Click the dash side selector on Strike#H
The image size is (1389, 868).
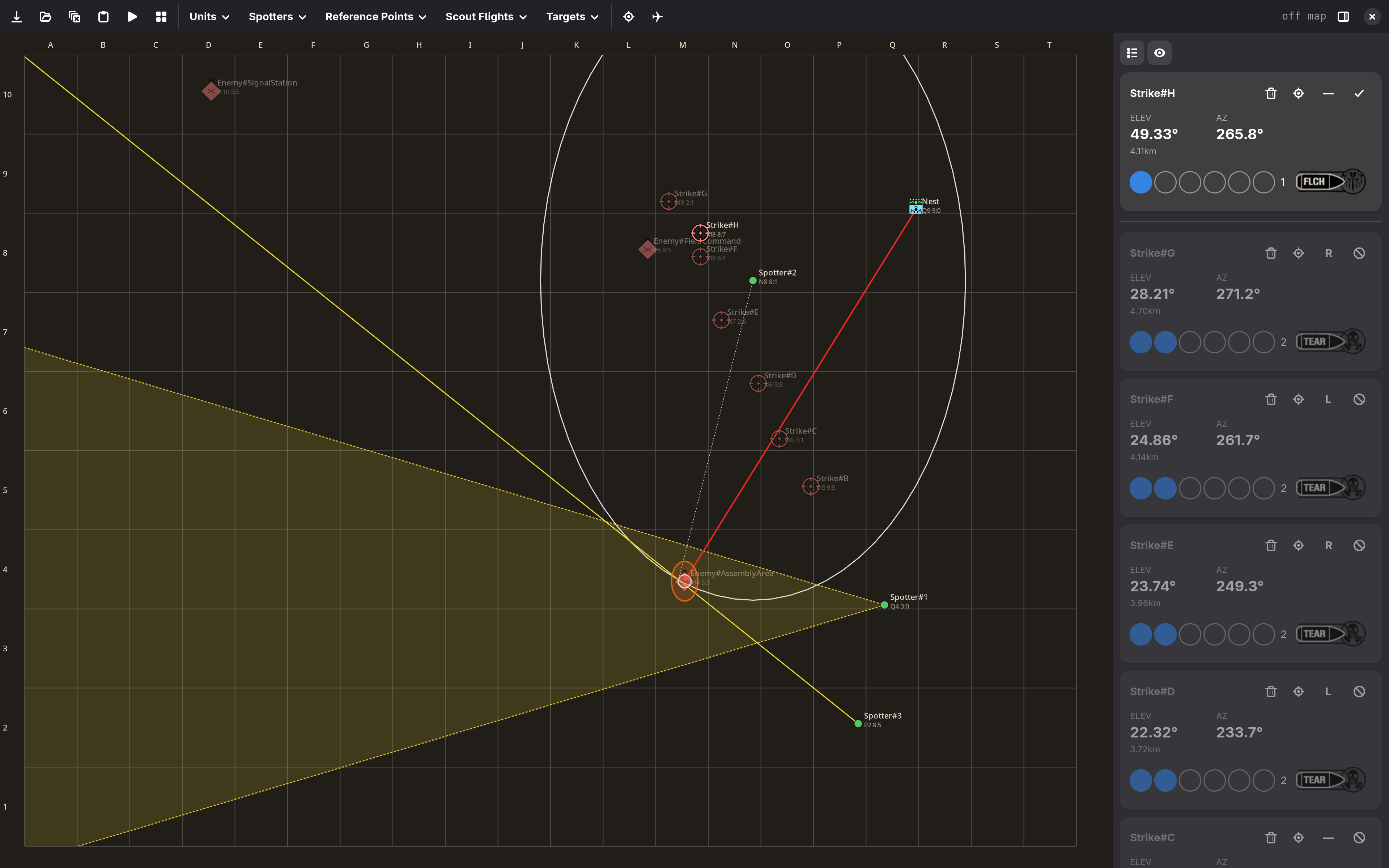pyautogui.click(x=1328, y=93)
